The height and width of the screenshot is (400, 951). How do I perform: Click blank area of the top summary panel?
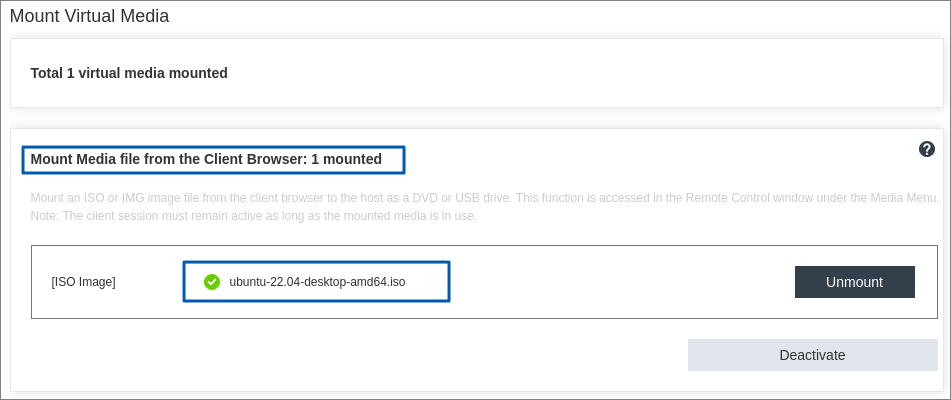(576, 73)
